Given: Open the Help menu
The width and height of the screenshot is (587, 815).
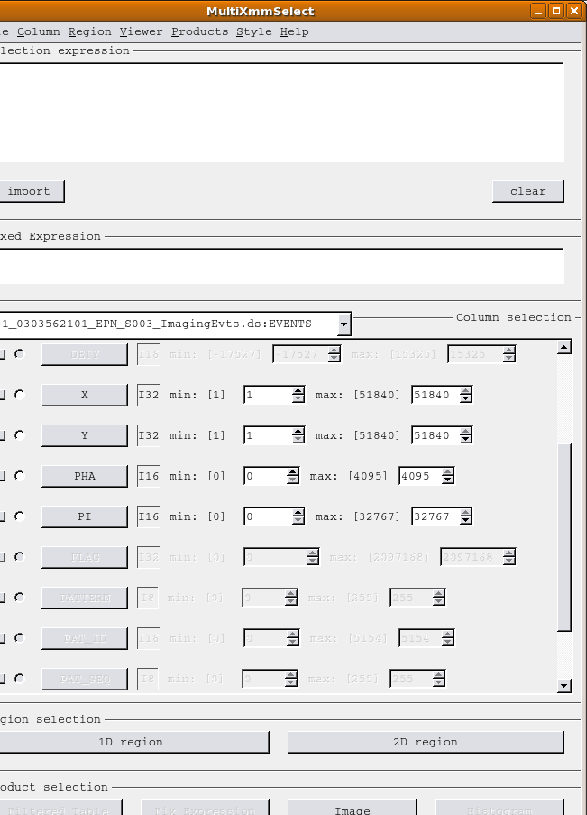Looking at the screenshot, I should [294, 32].
